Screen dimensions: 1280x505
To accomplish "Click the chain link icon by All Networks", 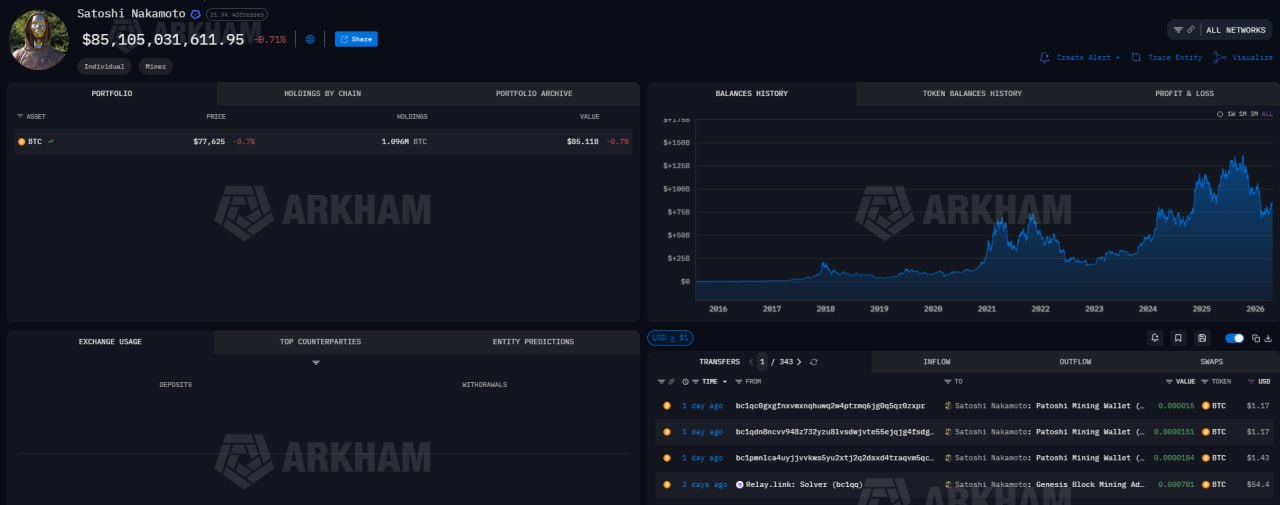I will click(1191, 30).
